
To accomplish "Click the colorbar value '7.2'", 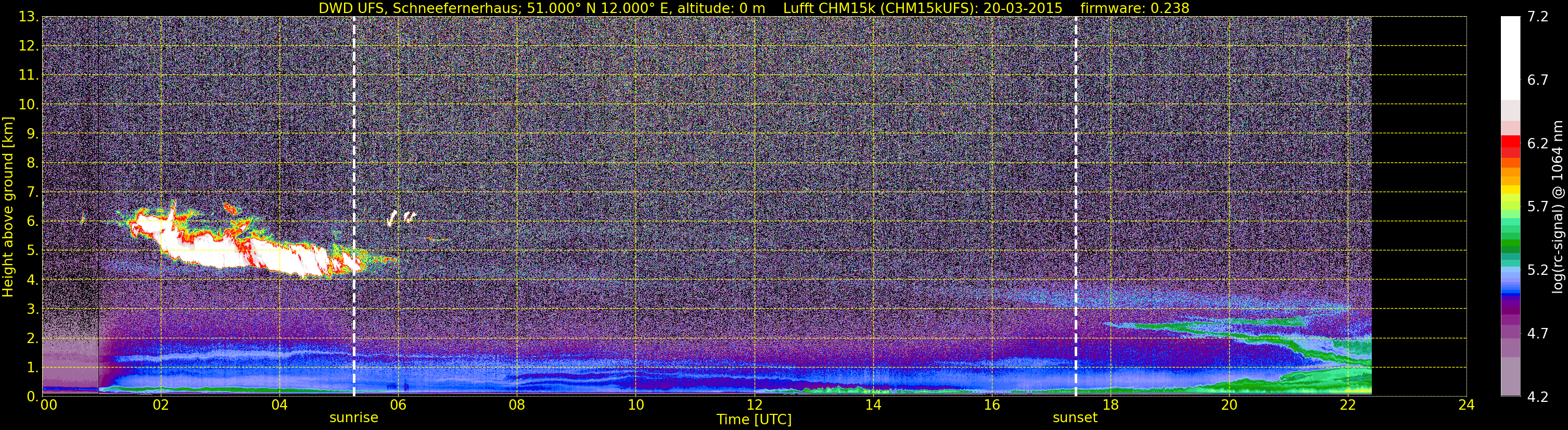I will (x=1538, y=17).
